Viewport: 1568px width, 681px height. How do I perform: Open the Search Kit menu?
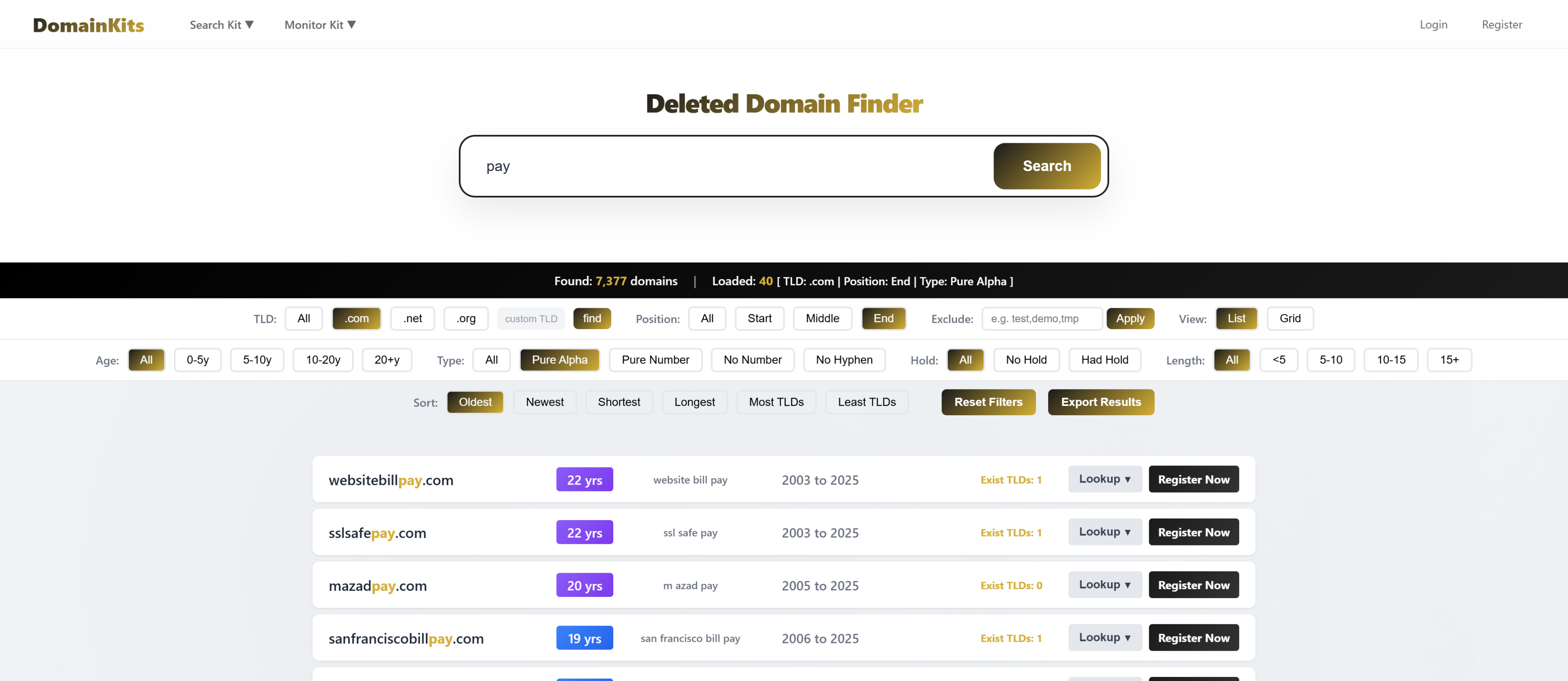point(221,24)
